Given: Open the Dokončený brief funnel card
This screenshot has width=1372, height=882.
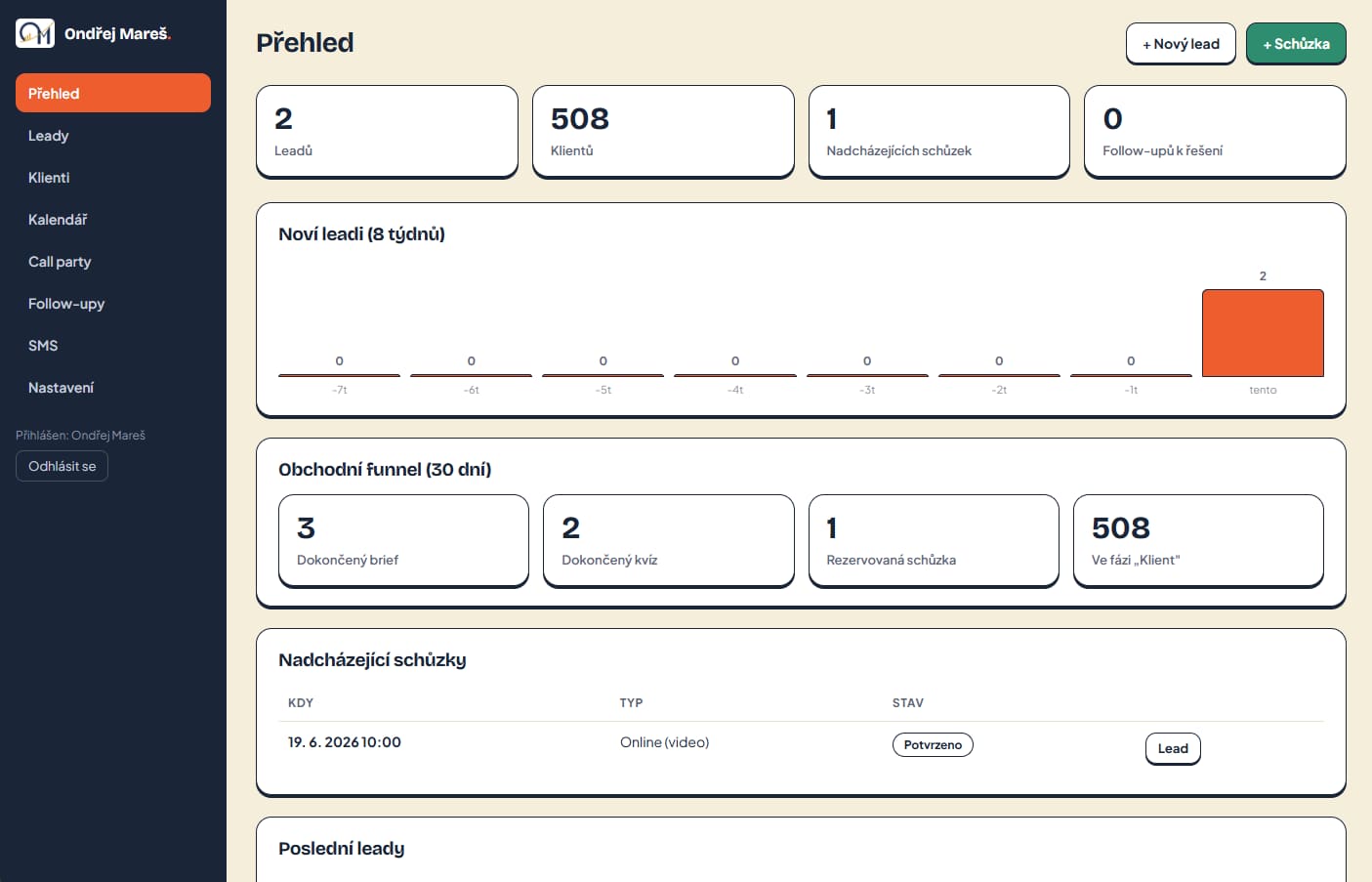Looking at the screenshot, I should point(403,541).
